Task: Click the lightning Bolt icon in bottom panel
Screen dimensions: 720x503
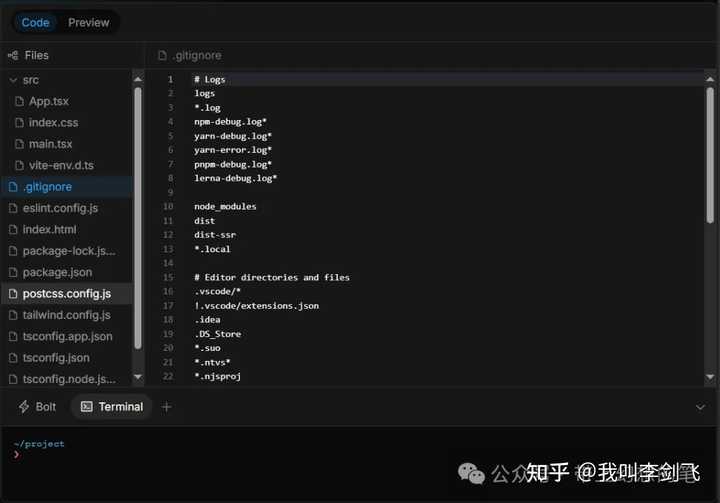Action: tap(24, 407)
